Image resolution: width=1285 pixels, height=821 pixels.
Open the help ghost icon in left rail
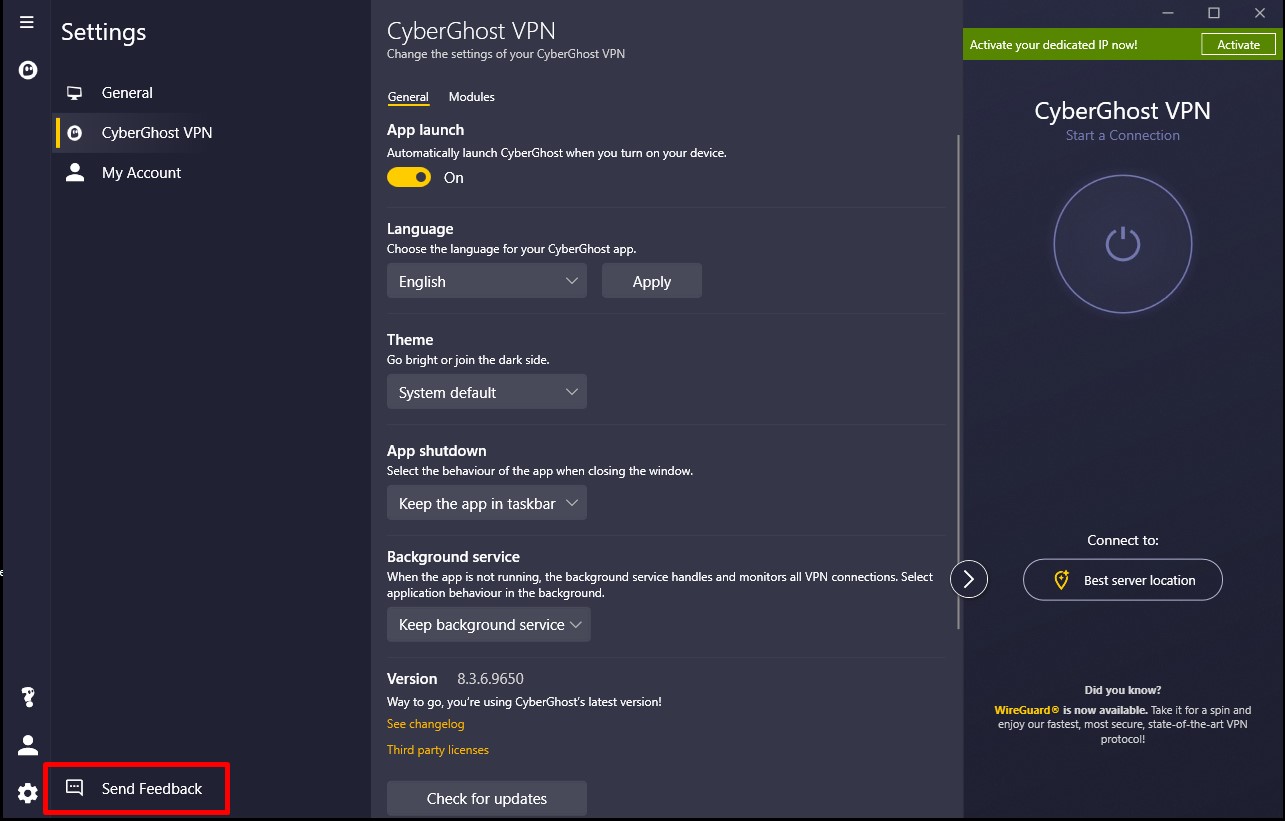pyautogui.click(x=28, y=697)
